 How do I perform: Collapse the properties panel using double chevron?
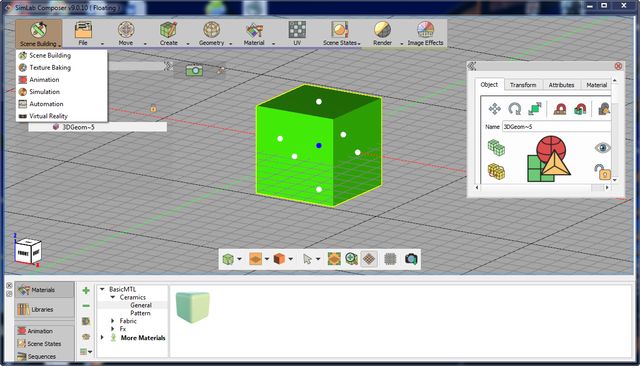tap(472, 66)
